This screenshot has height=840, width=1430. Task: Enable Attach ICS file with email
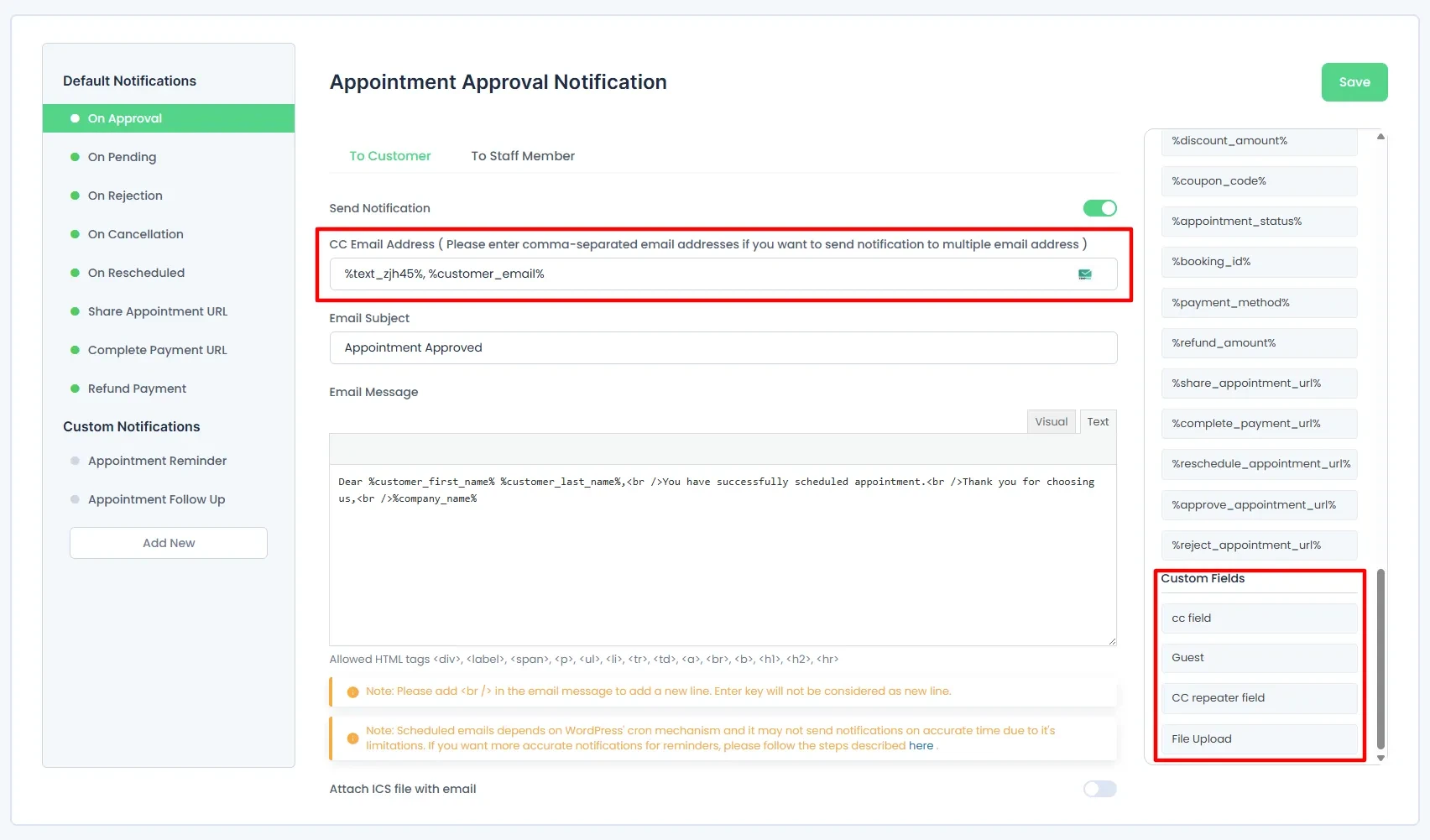(x=1099, y=789)
